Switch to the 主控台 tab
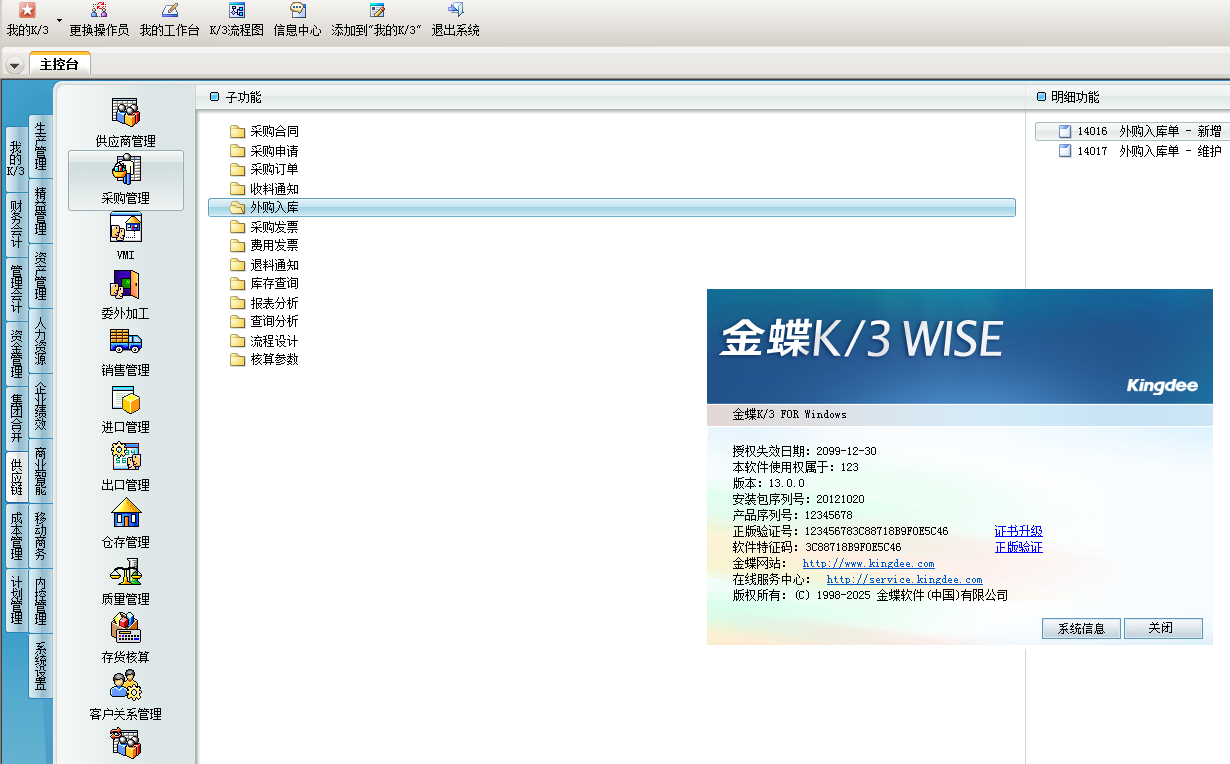Image resolution: width=1230 pixels, height=764 pixels. tap(59, 64)
